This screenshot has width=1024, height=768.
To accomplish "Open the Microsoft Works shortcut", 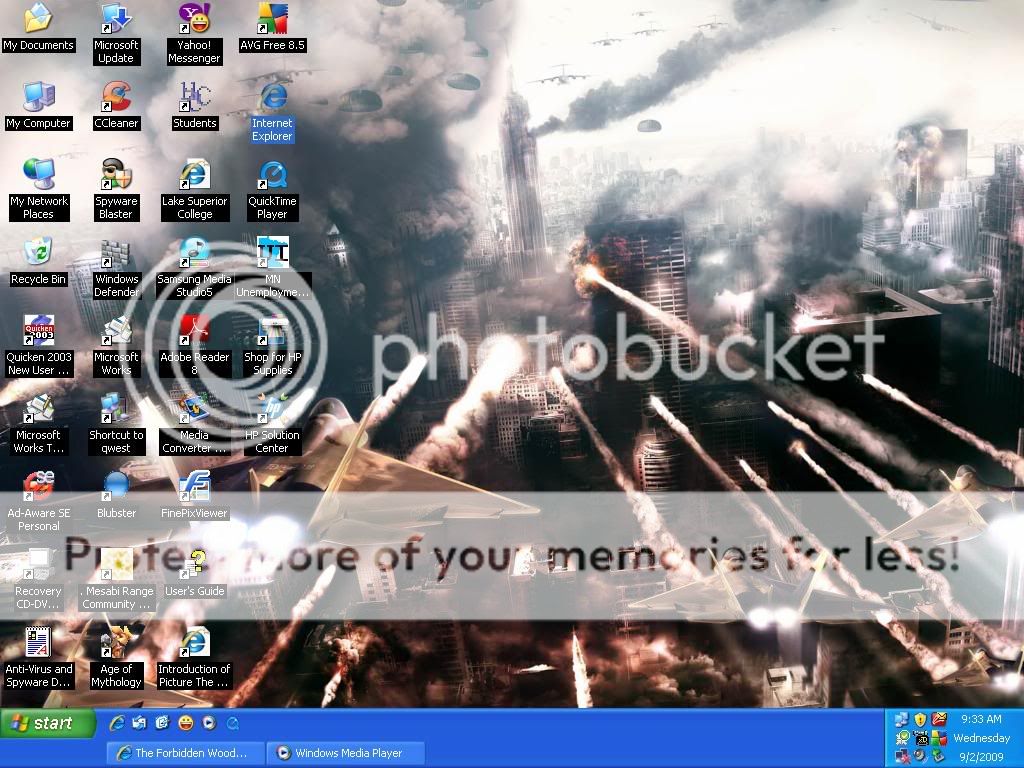I will pos(116,345).
